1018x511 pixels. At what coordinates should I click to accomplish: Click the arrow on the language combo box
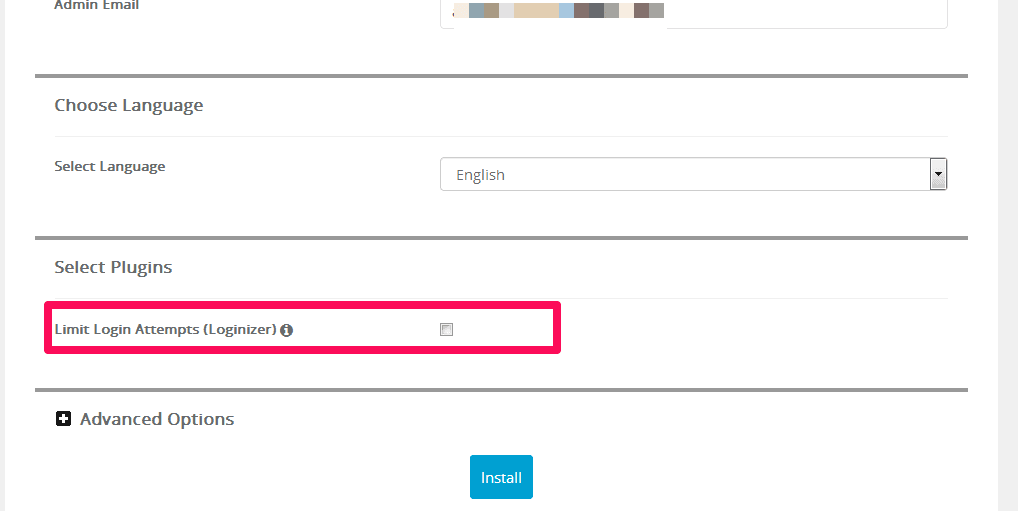coord(938,174)
